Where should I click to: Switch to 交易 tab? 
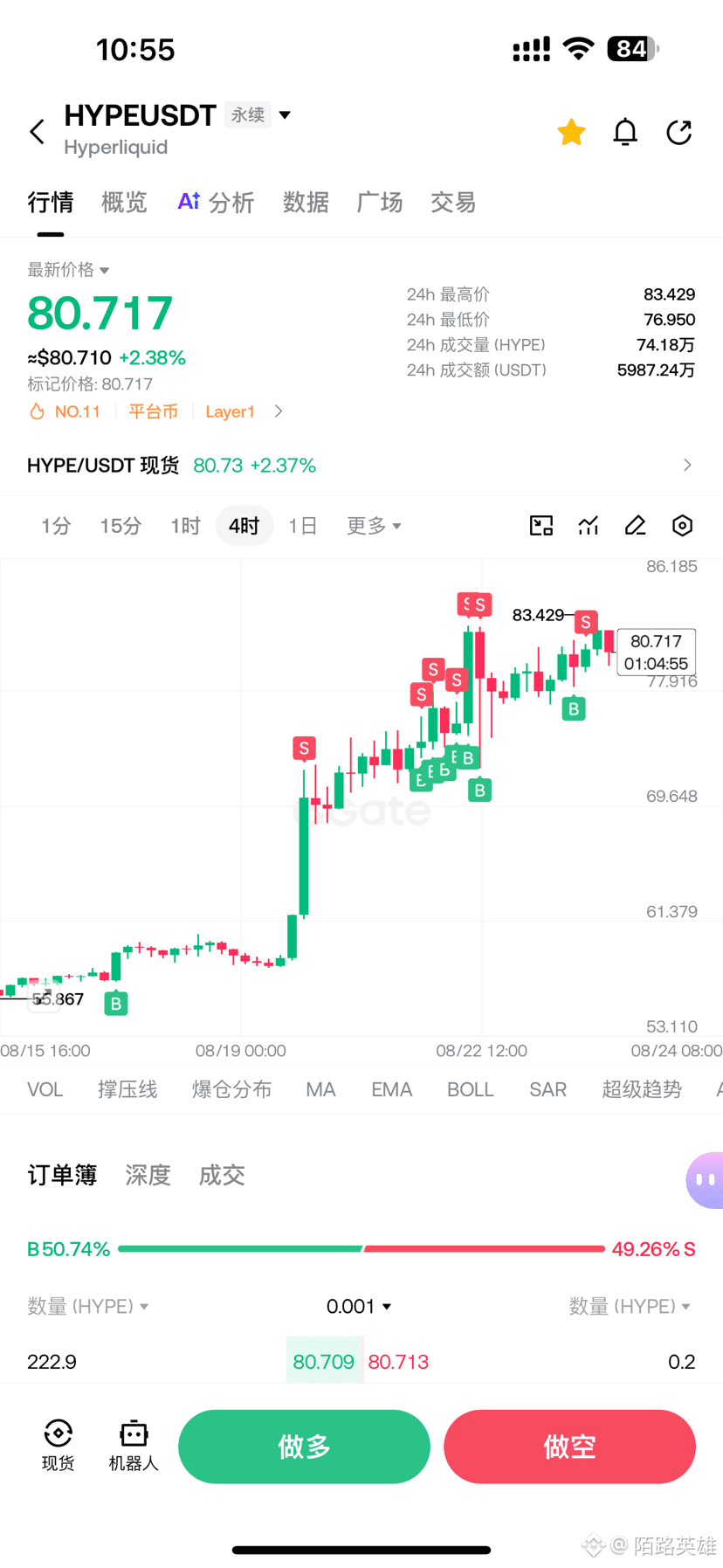452,203
